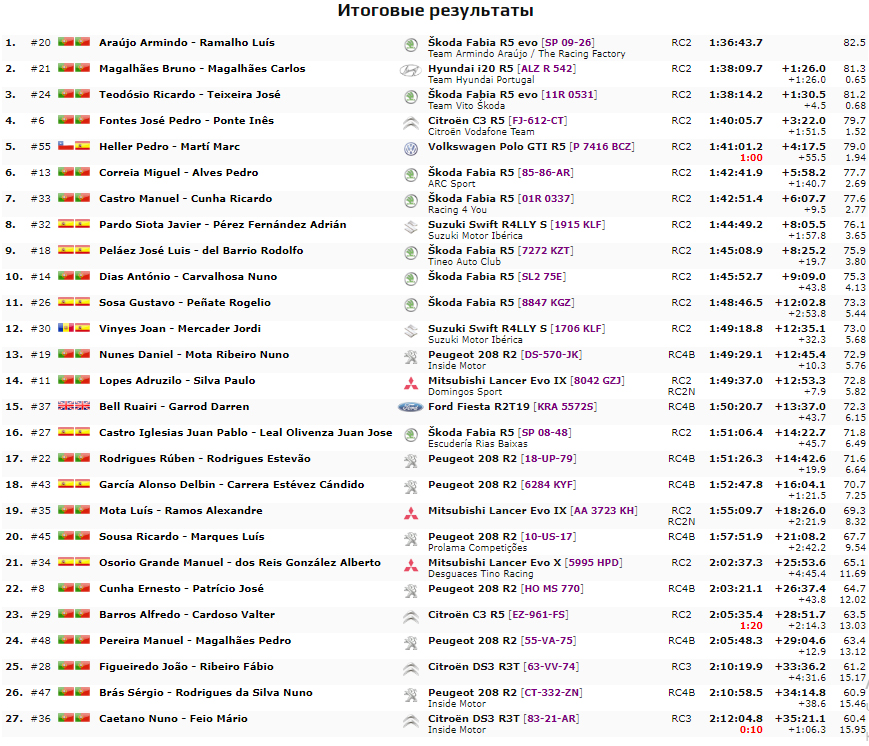The width and height of the screenshot is (869, 746).
Task: Click Suzuki logo in Pardo Siota Javier's row
Action: coord(410,226)
